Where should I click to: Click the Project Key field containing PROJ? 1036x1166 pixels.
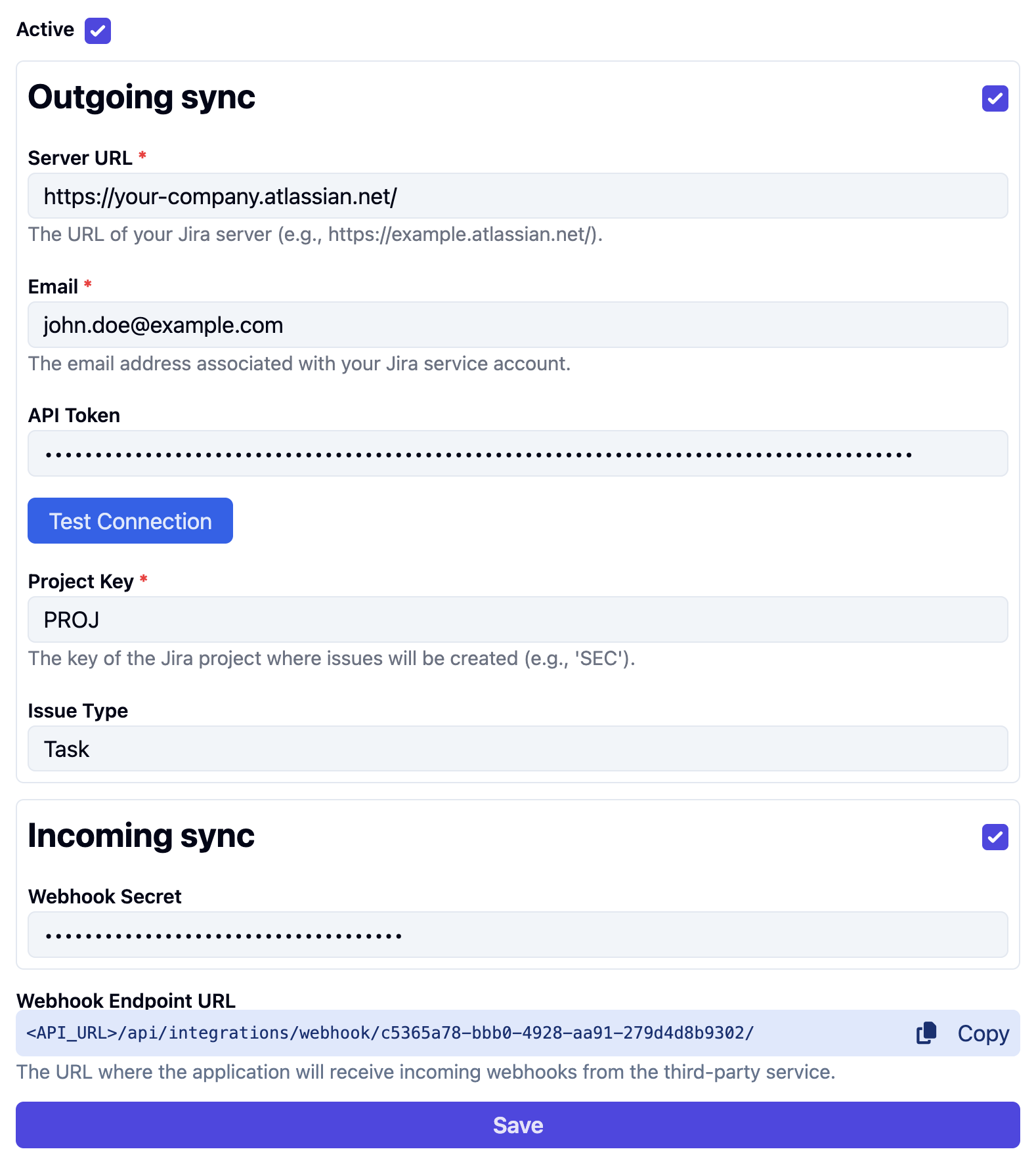point(517,620)
